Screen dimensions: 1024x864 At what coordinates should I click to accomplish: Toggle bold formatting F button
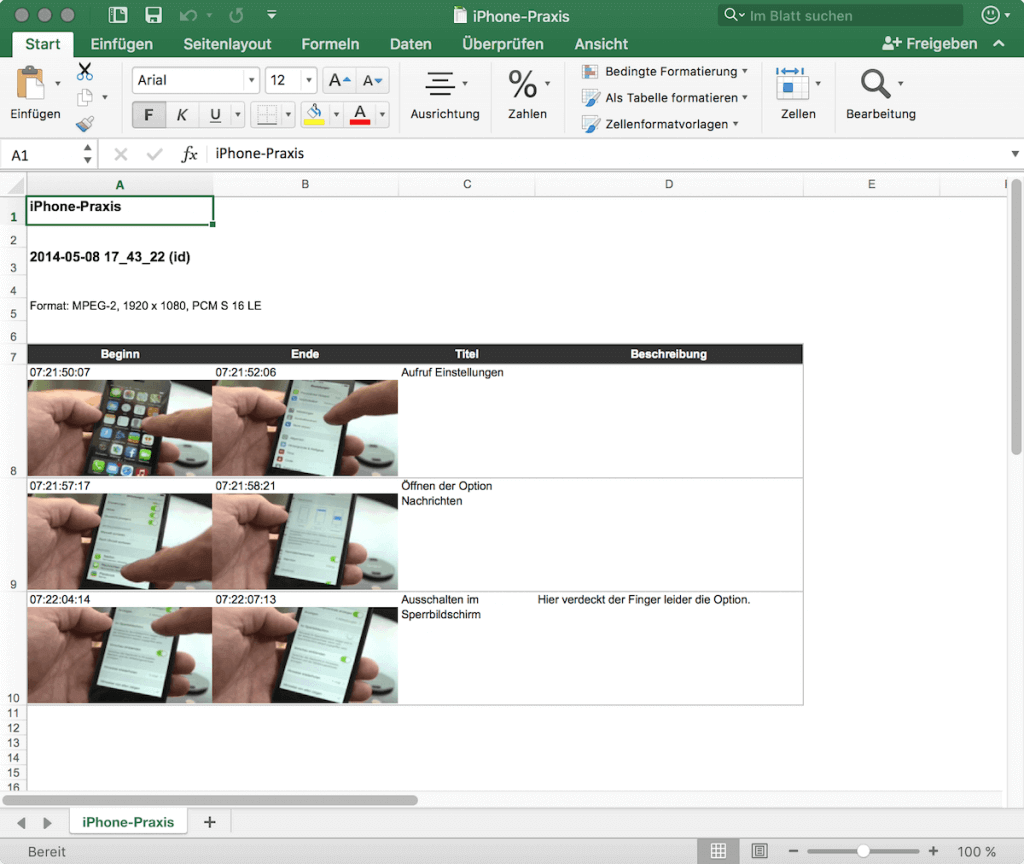[x=148, y=115]
